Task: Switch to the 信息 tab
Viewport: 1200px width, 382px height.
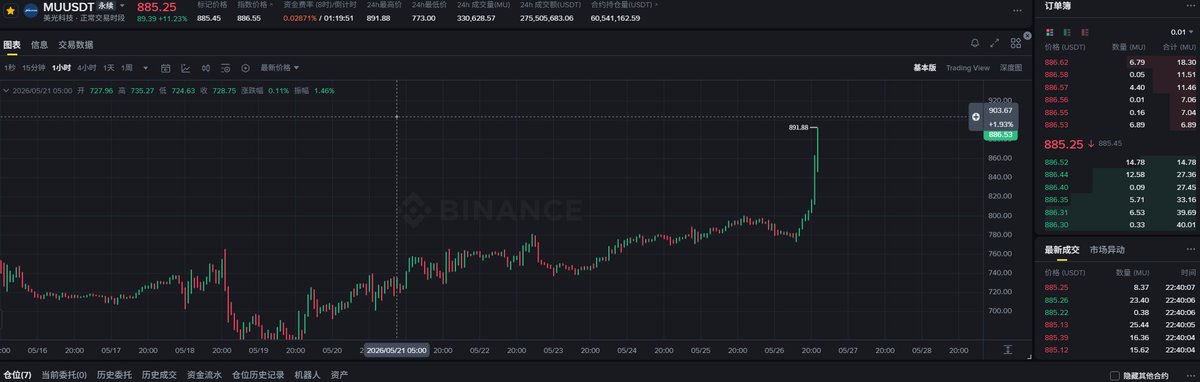Action: tap(40, 44)
